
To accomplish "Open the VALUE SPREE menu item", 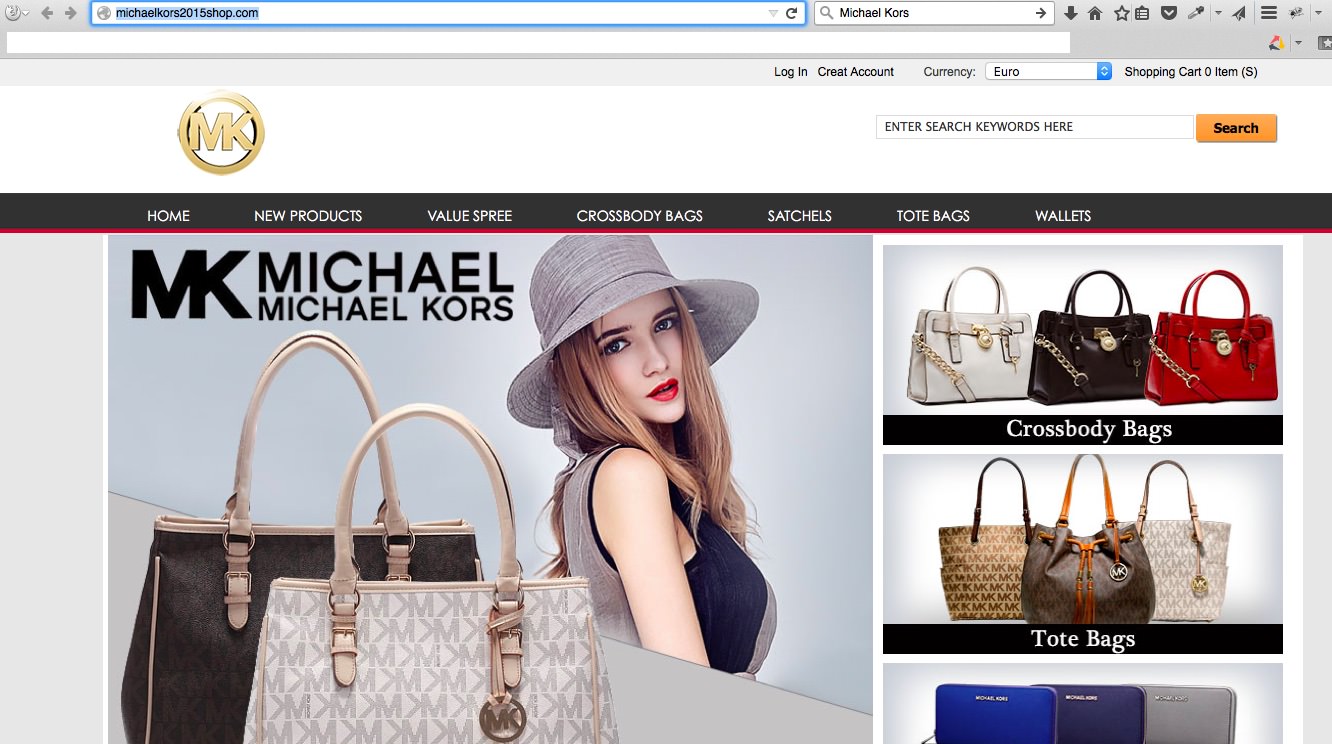I will point(469,215).
